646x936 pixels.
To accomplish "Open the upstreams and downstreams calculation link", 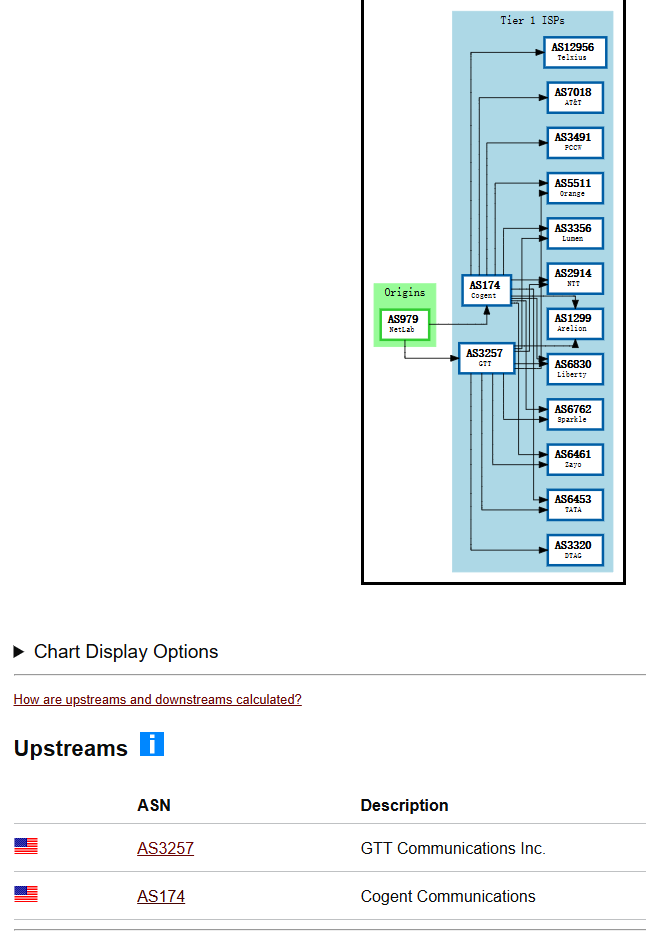I will [x=158, y=699].
